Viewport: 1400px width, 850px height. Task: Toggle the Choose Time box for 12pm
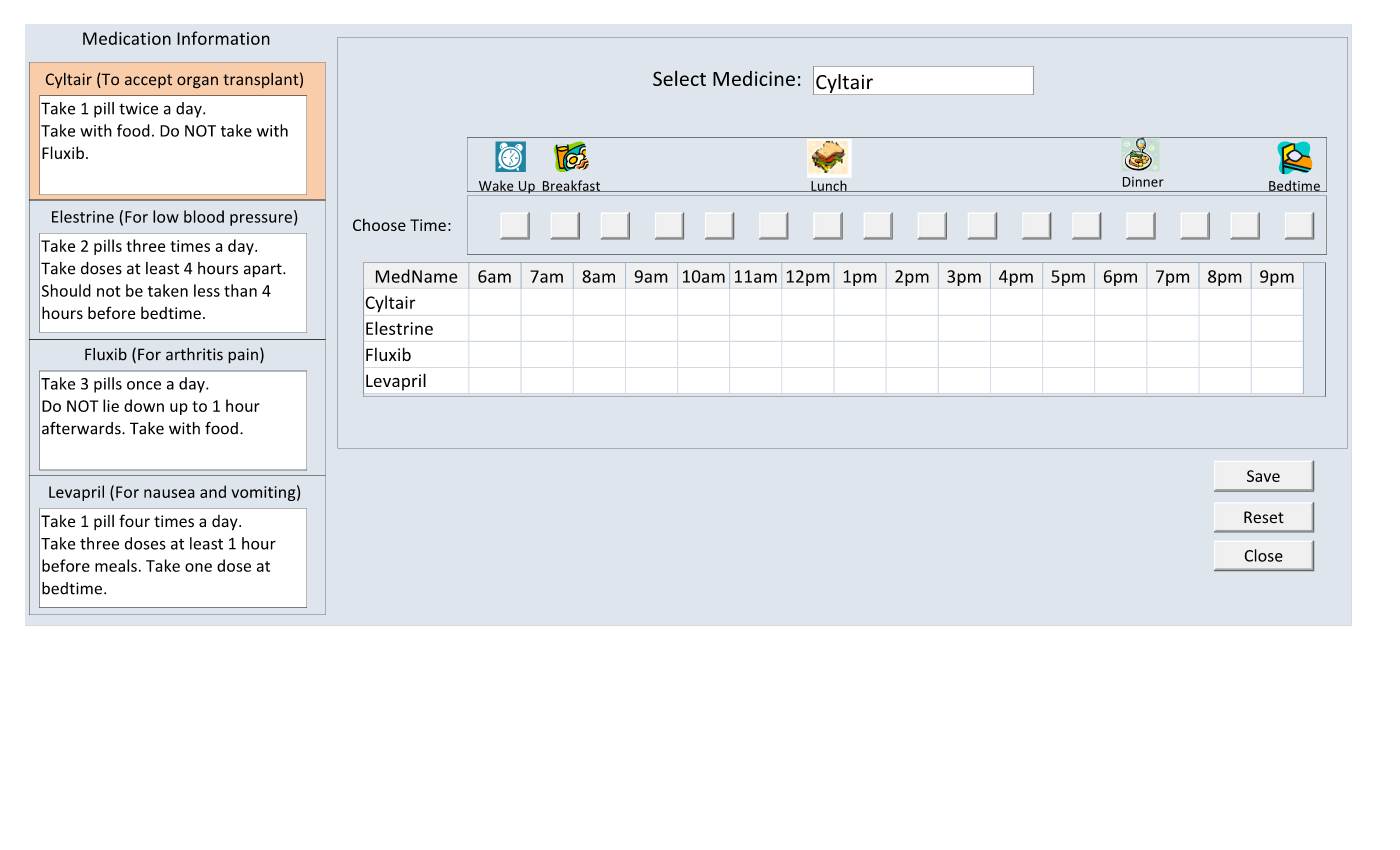[827, 225]
